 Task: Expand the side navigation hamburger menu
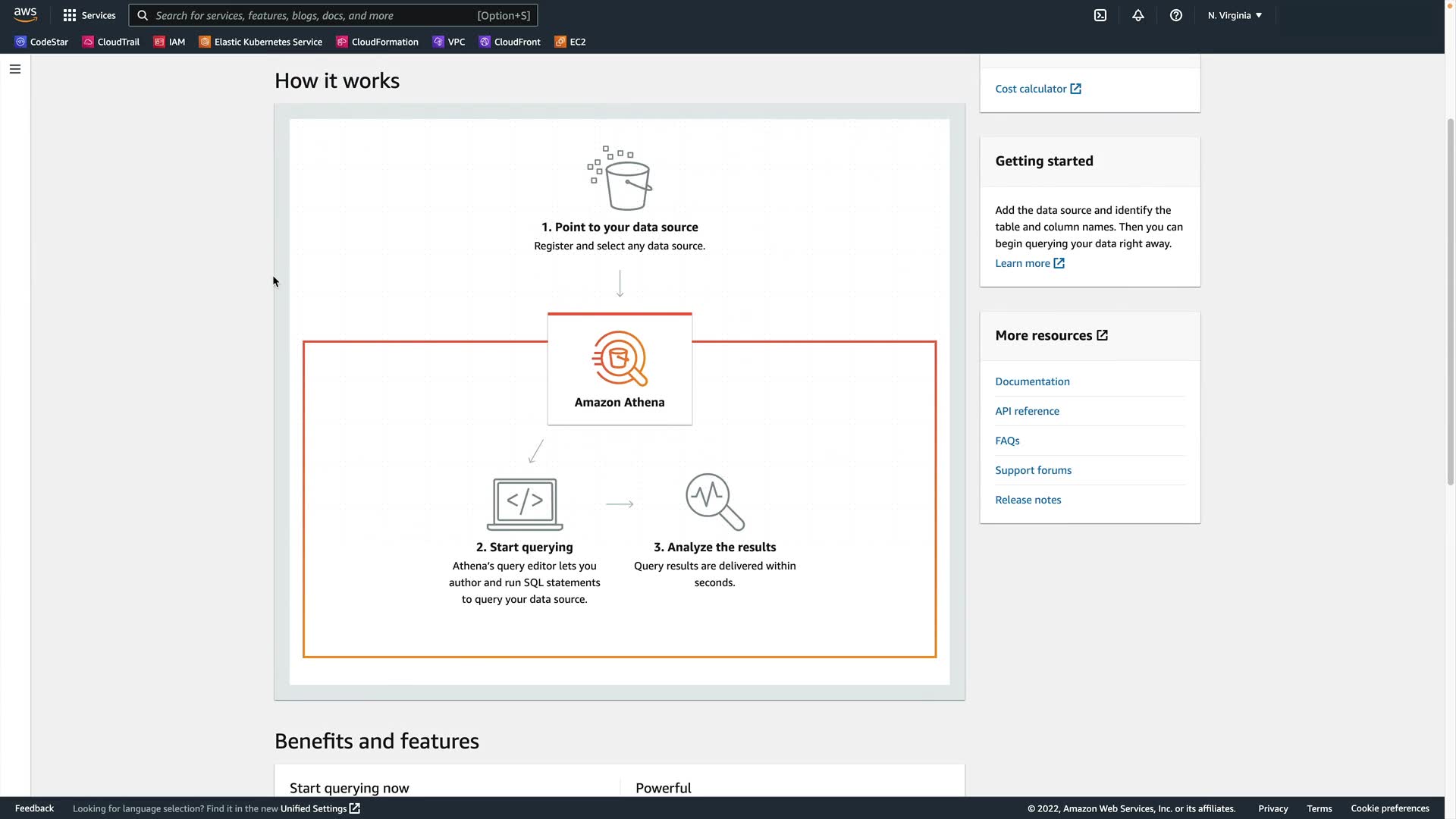point(15,69)
